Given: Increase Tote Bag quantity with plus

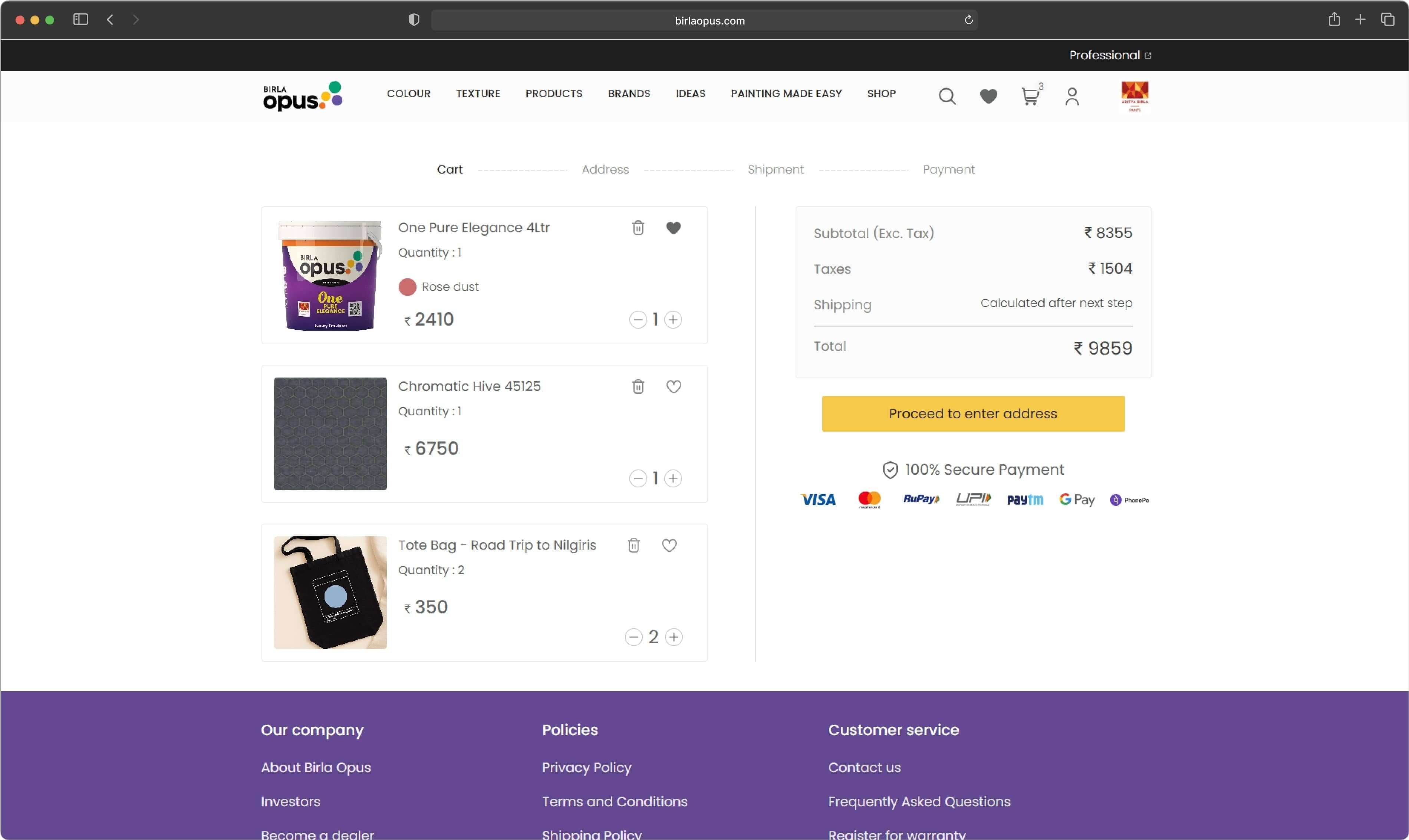Looking at the screenshot, I should [673, 637].
